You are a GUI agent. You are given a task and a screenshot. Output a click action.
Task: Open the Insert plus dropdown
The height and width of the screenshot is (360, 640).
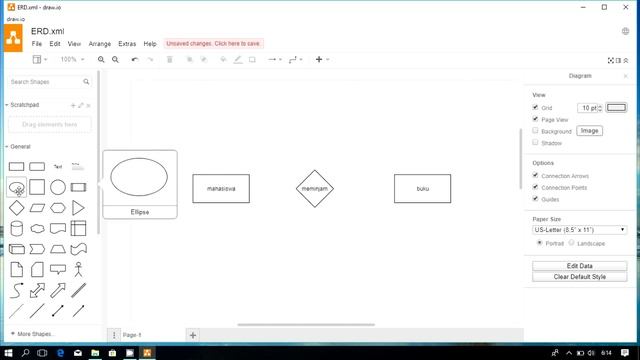pyautogui.click(x=322, y=60)
